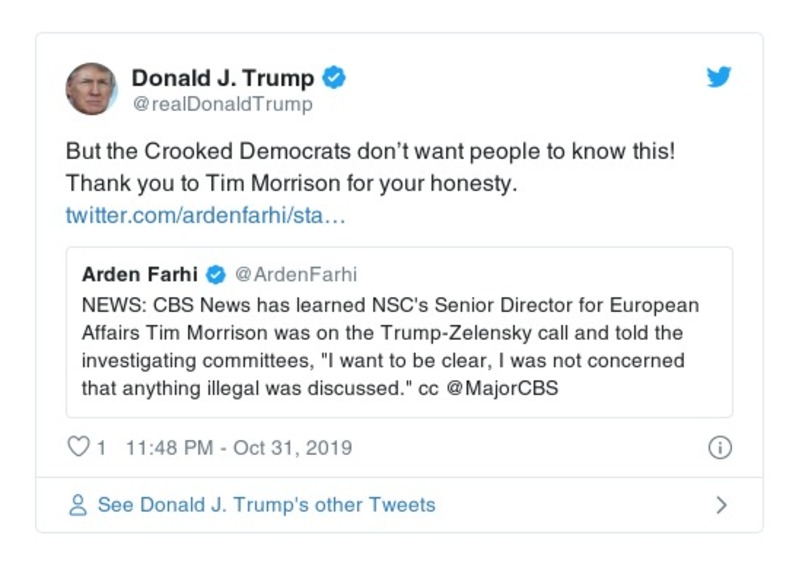The height and width of the screenshot is (583, 799).
Task: Open Arden Farhi's name in quoted tweet
Action: (139, 275)
